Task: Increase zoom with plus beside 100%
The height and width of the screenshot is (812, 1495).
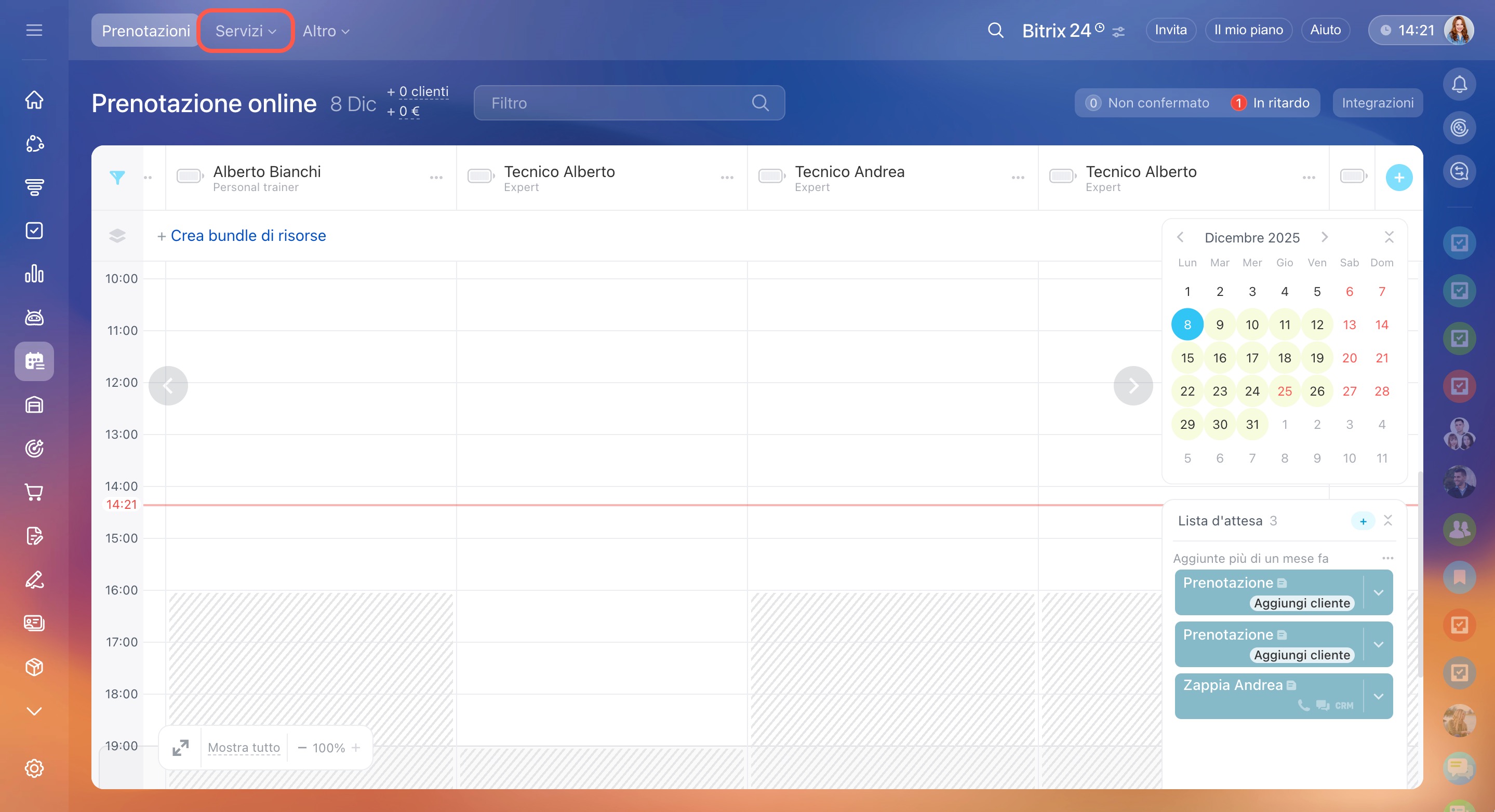Action: pyautogui.click(x=356, y=748)
